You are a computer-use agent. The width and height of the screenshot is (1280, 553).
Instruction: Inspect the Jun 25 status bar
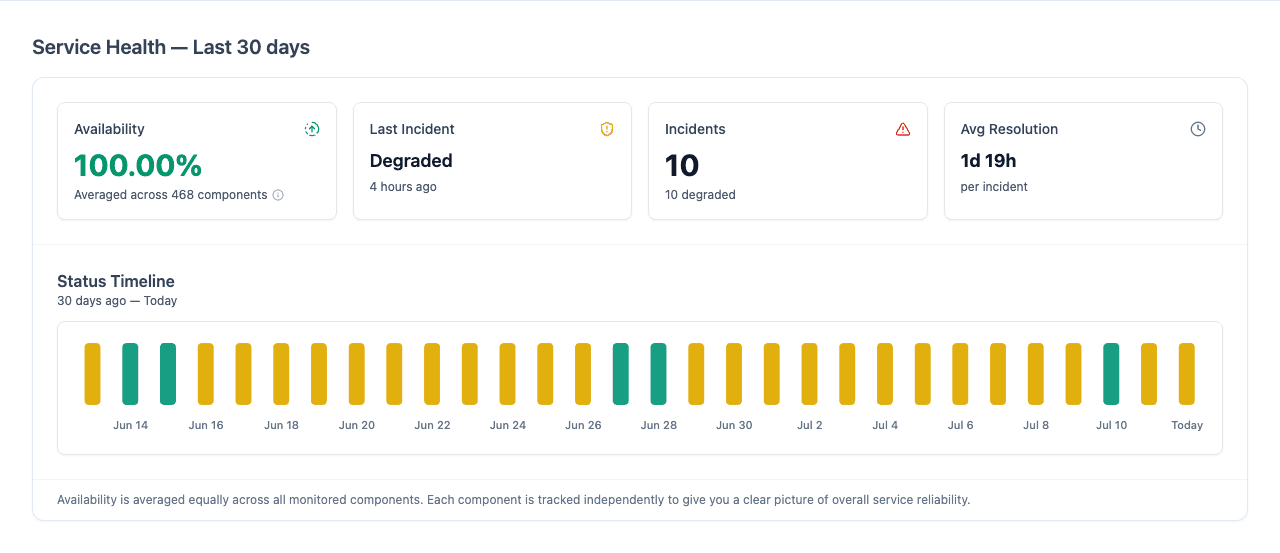click(x=545, y=374)
